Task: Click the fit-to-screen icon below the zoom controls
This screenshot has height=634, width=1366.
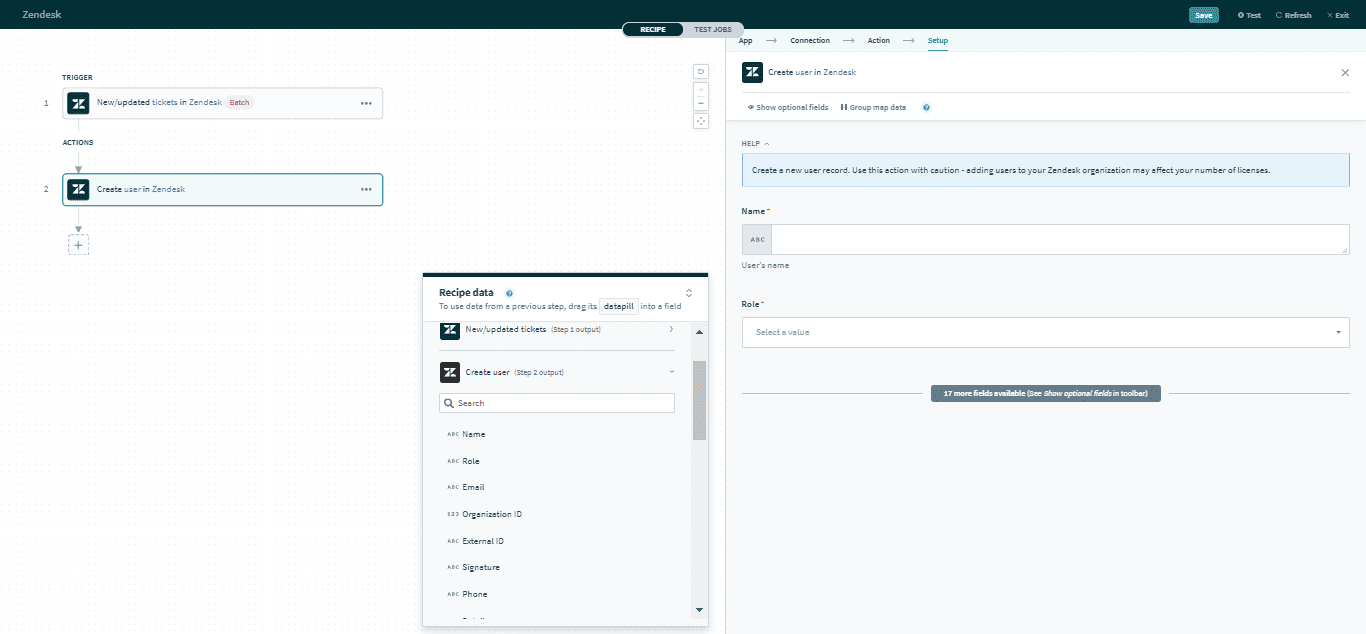Action: coord(700,120)
